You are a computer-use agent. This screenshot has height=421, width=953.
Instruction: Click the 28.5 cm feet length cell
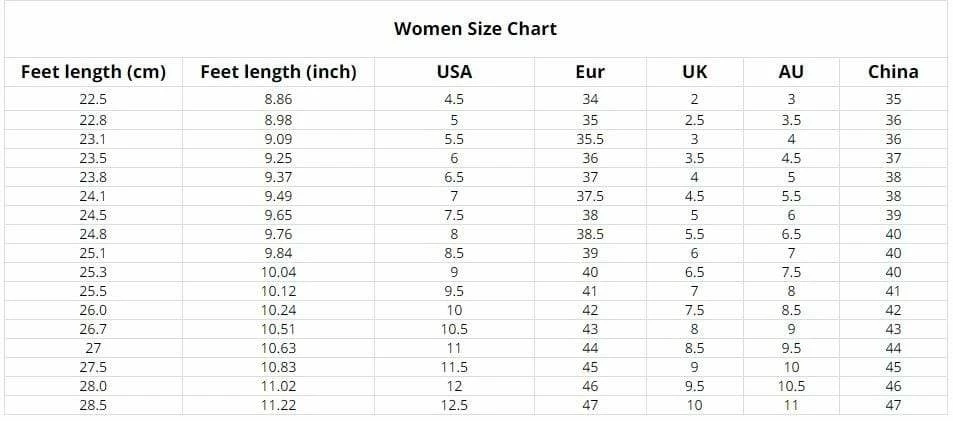coord(93,405)
